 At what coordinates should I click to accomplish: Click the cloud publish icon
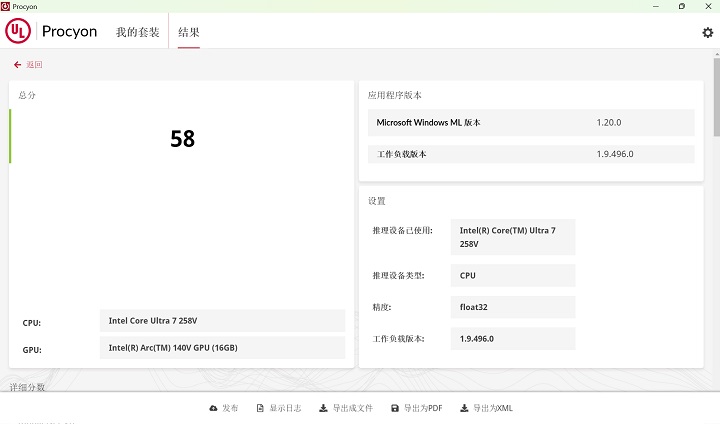tap(214, 408)
